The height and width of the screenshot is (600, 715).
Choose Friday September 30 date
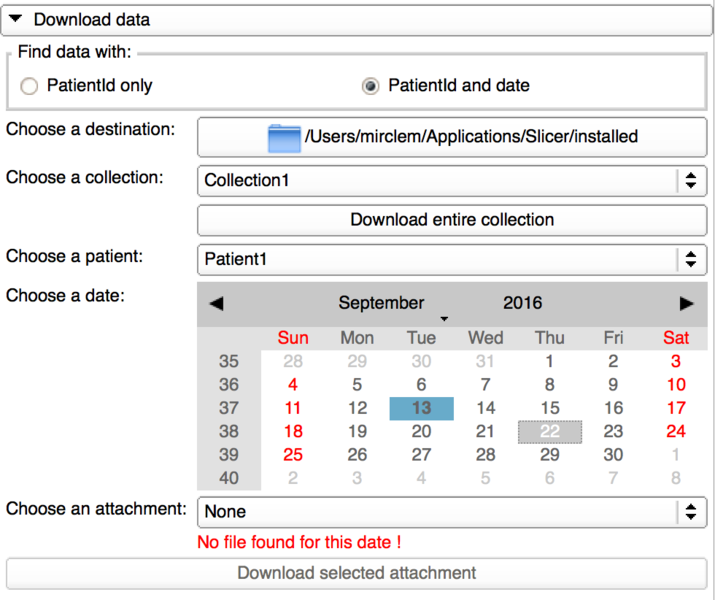(x=613, y=455)
